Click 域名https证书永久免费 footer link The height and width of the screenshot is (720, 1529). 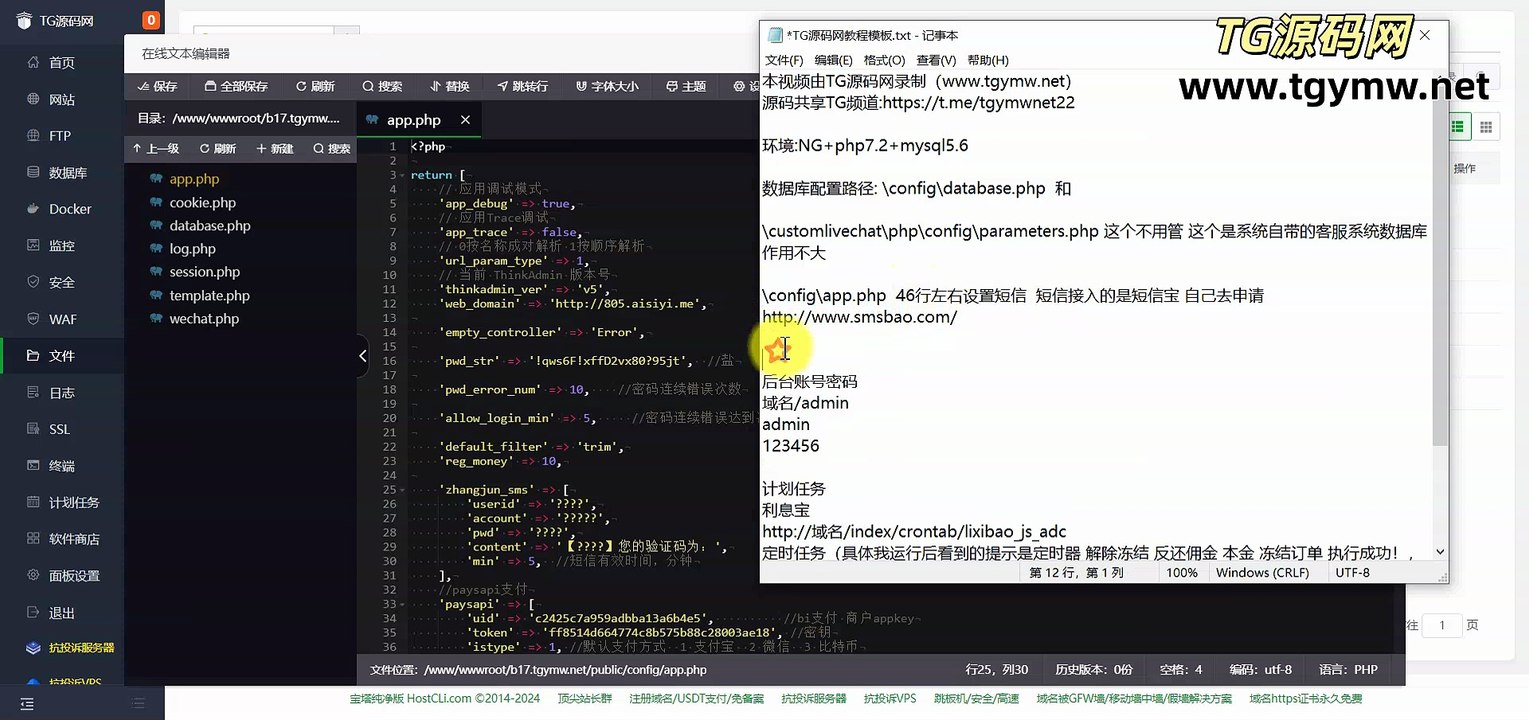coord(1306,699)
